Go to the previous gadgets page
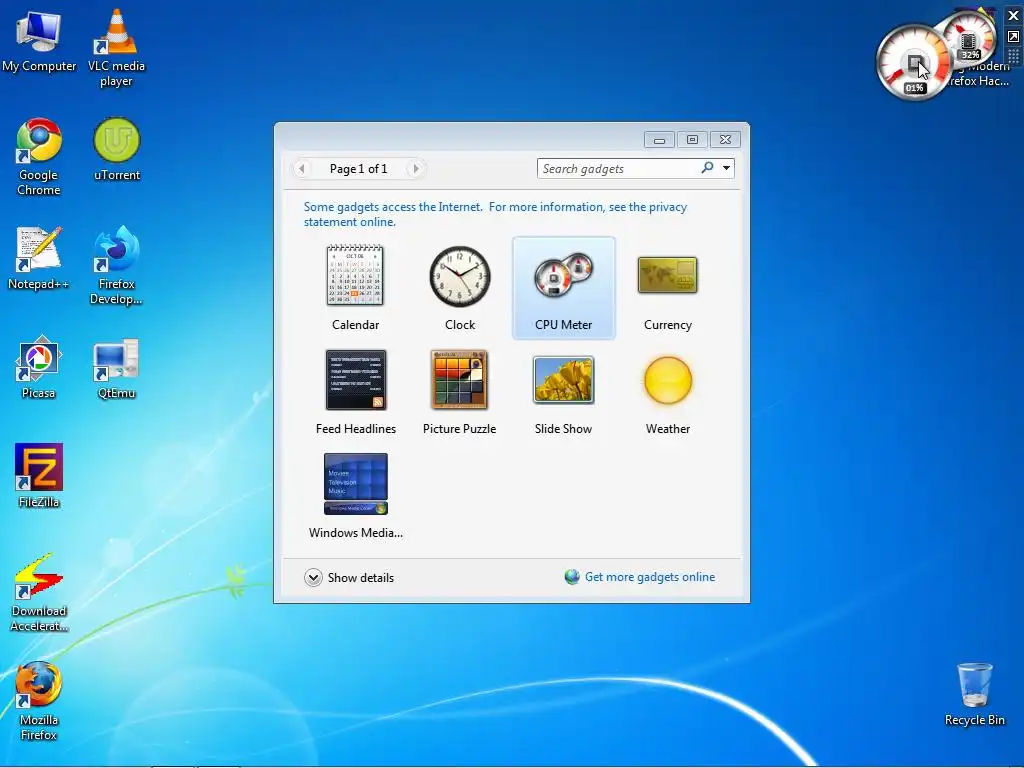The width and height of the screenshot is (1024, 768). click(x=301, y=168)
